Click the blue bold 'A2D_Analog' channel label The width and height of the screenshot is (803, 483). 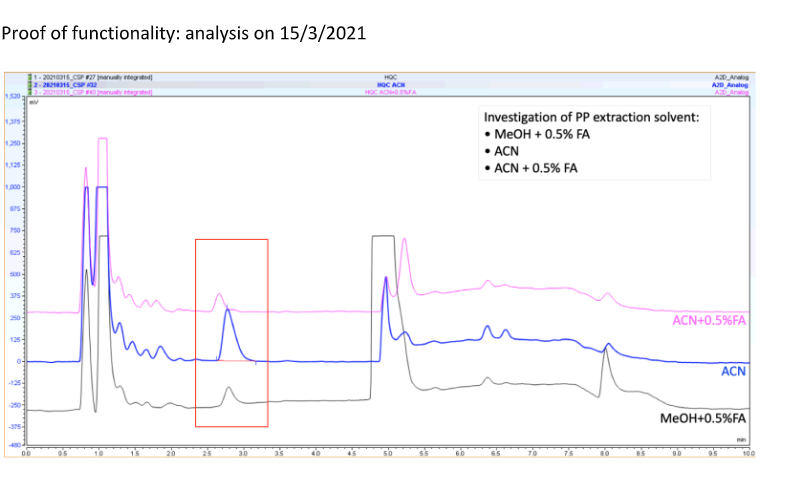tap(730, 85)
